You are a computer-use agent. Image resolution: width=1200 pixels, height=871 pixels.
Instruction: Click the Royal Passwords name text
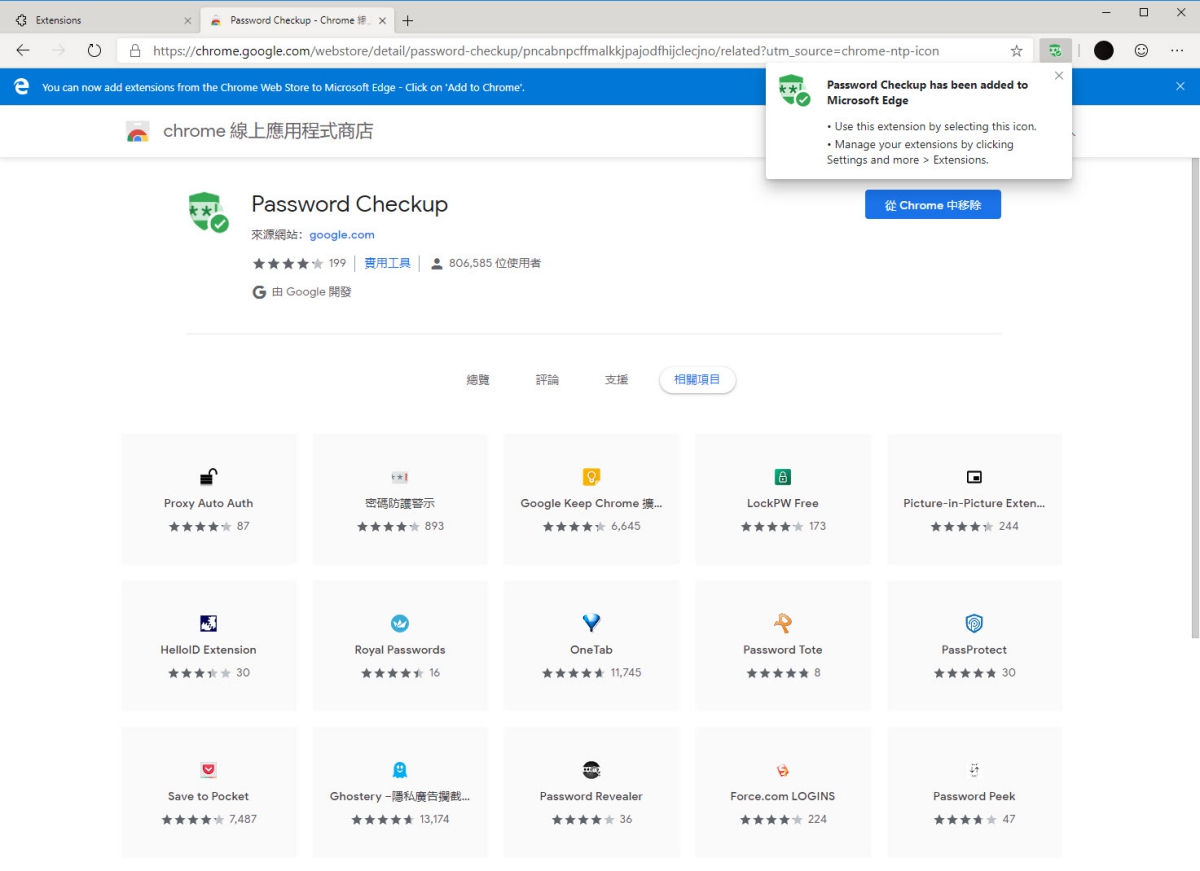(400, 650)
